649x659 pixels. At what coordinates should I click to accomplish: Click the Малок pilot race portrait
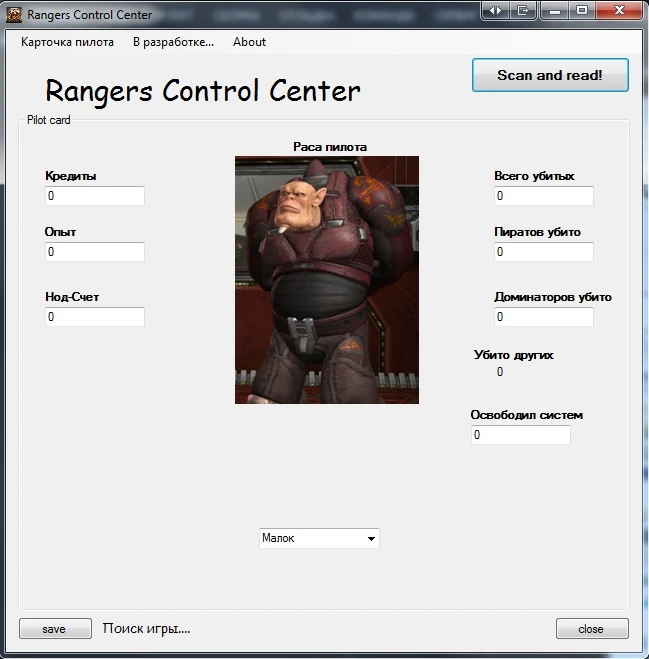coord(327,280)
